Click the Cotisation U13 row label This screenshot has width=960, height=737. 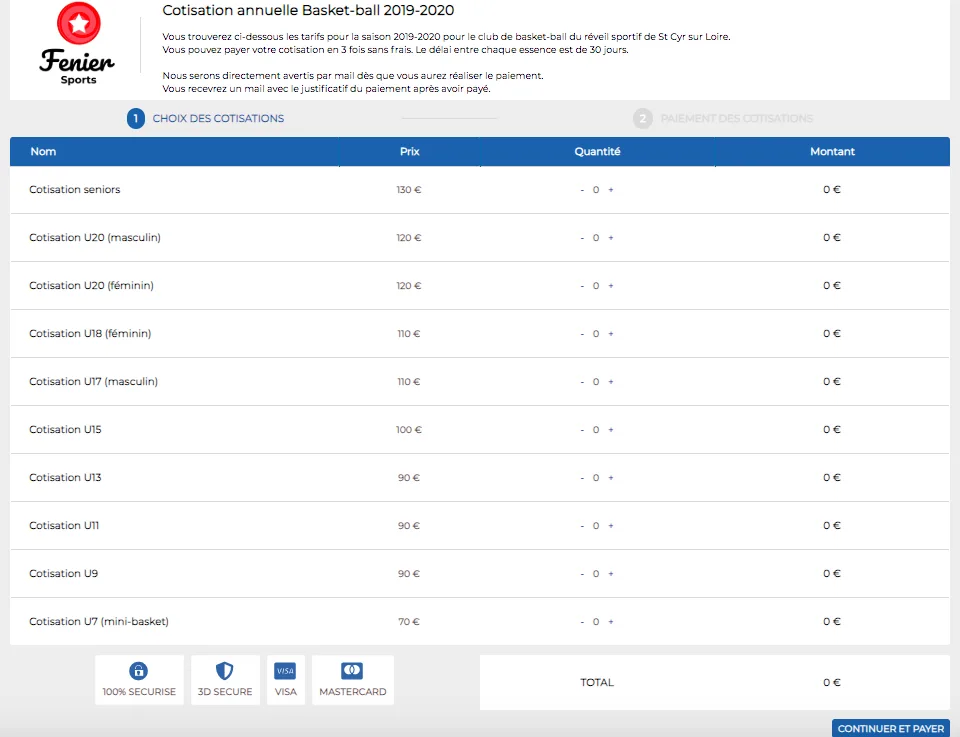coord(66,477)
